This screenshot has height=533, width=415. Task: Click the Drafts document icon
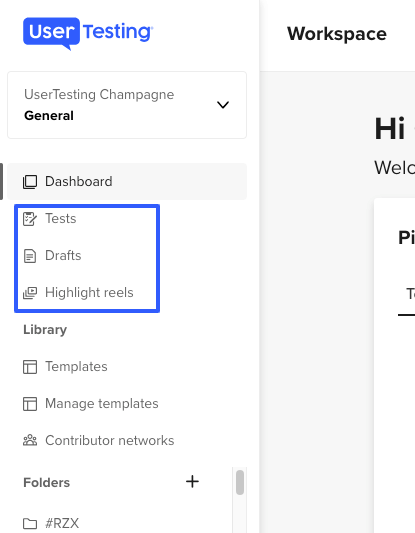click(30, 256)
